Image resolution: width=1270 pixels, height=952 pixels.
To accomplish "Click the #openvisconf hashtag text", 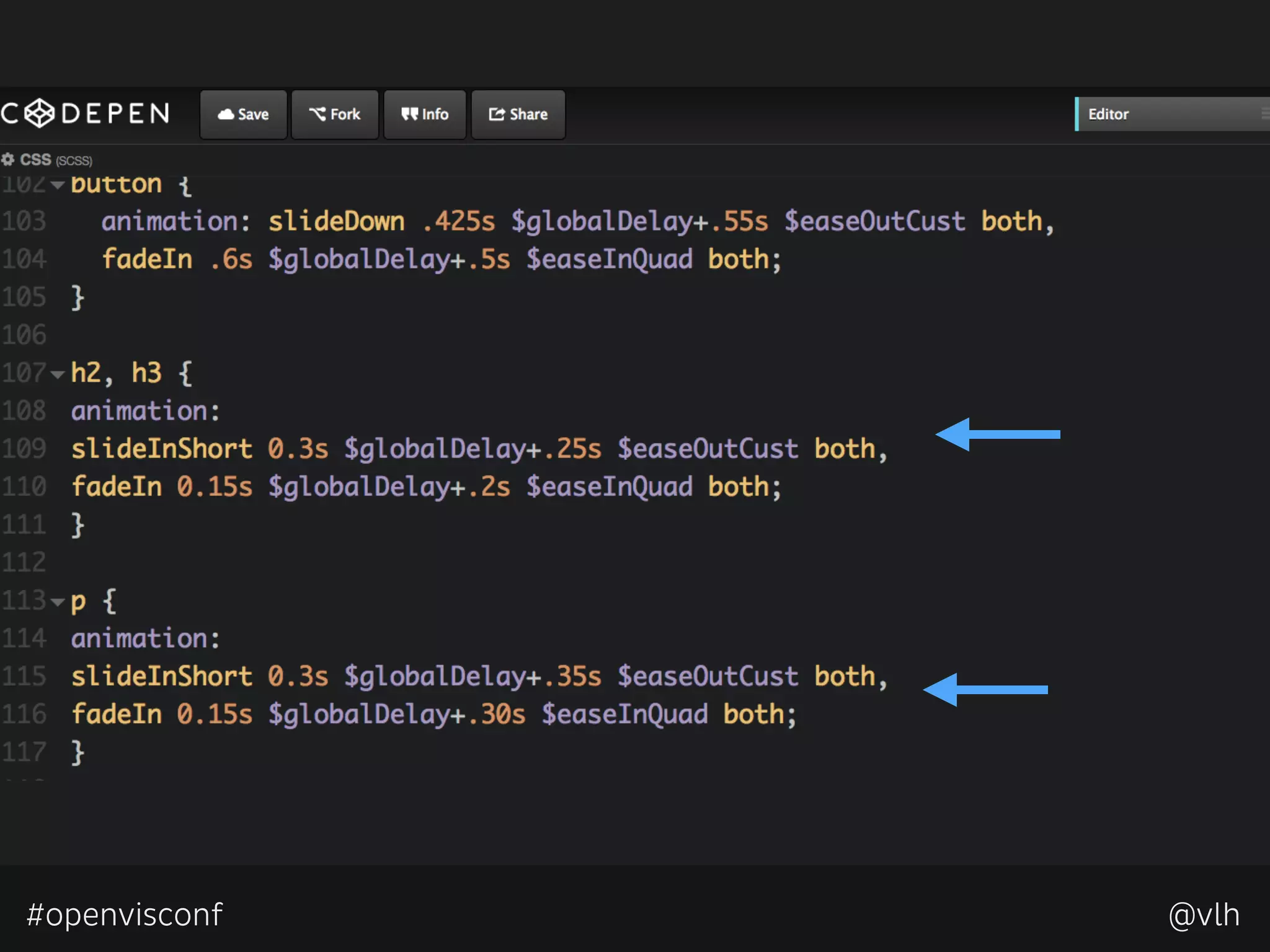I will [x=125, y=915].
